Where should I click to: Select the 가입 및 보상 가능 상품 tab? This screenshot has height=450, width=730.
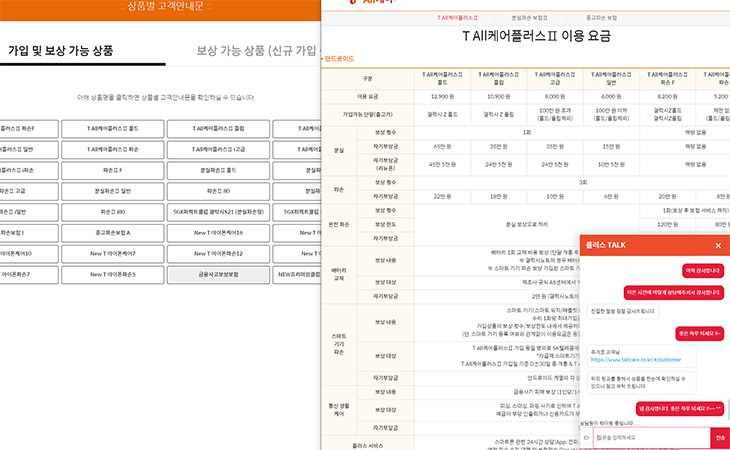coord(61,50)
